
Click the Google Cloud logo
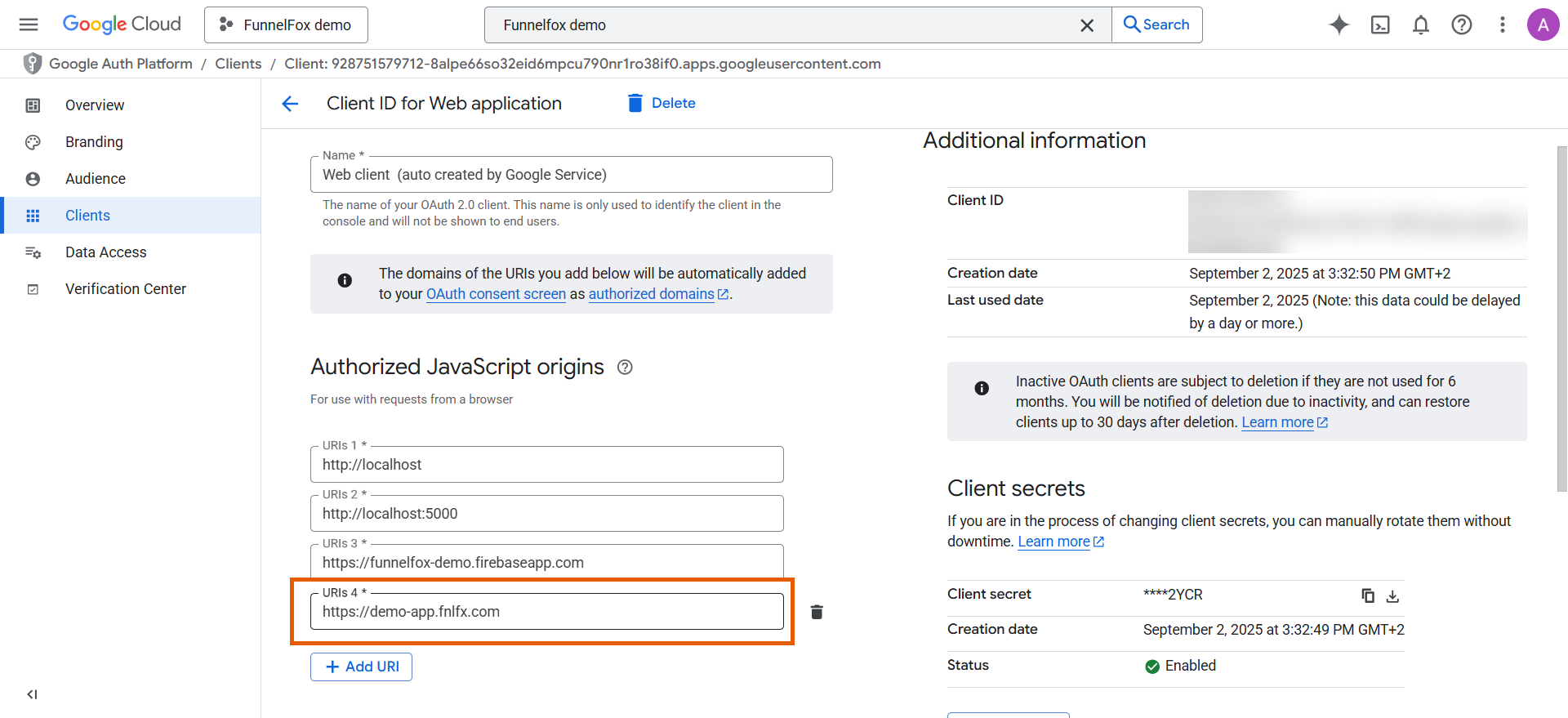(x=122, y=25)
